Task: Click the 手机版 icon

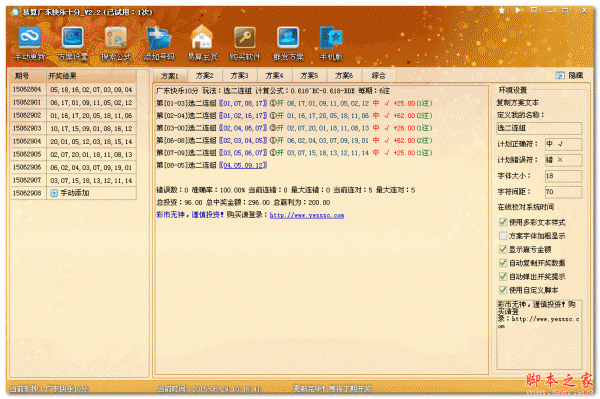Action: pyautogui.click(x=331, y=38)
